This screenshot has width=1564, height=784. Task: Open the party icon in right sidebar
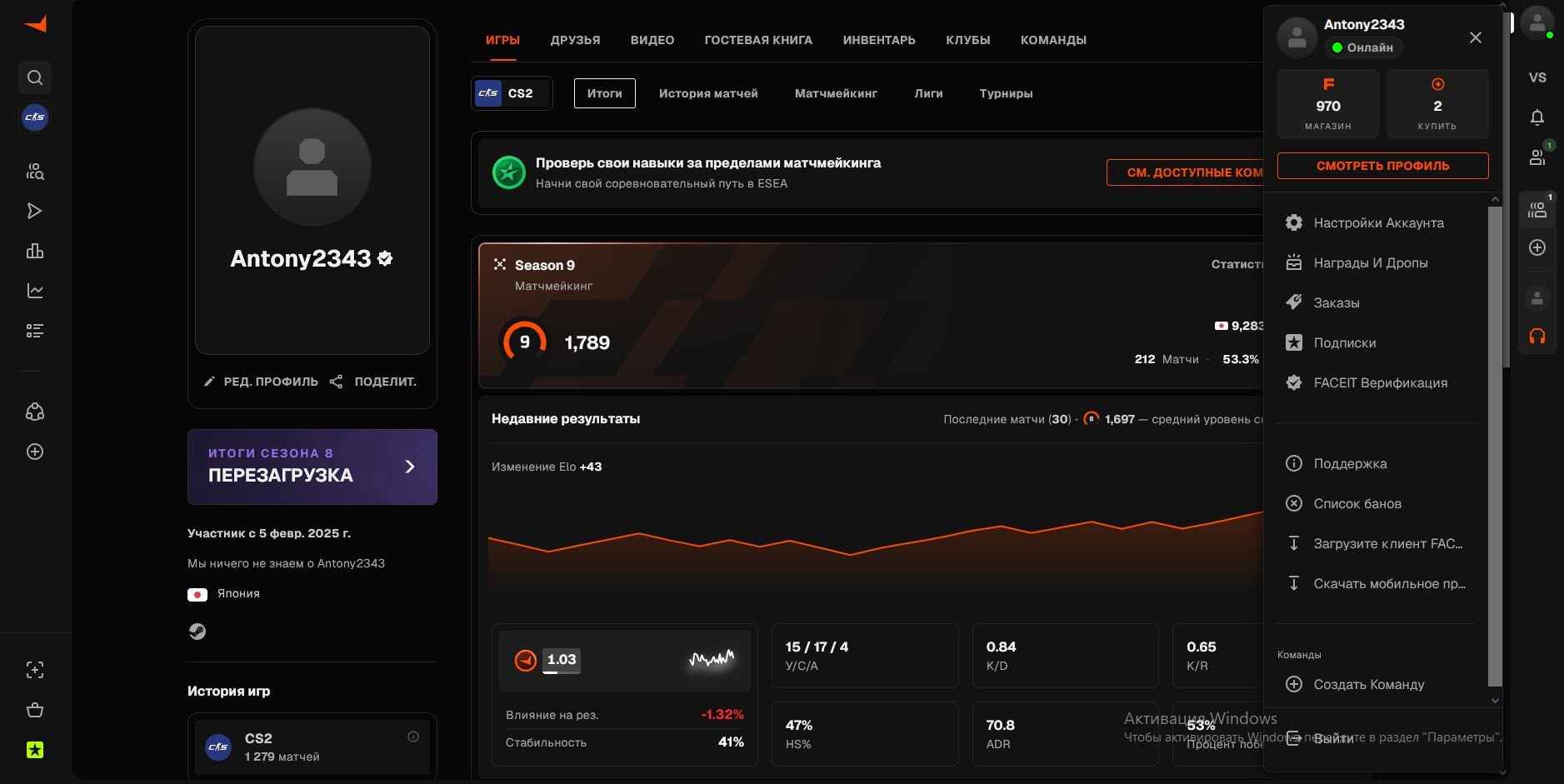(x=1537, y=209)
